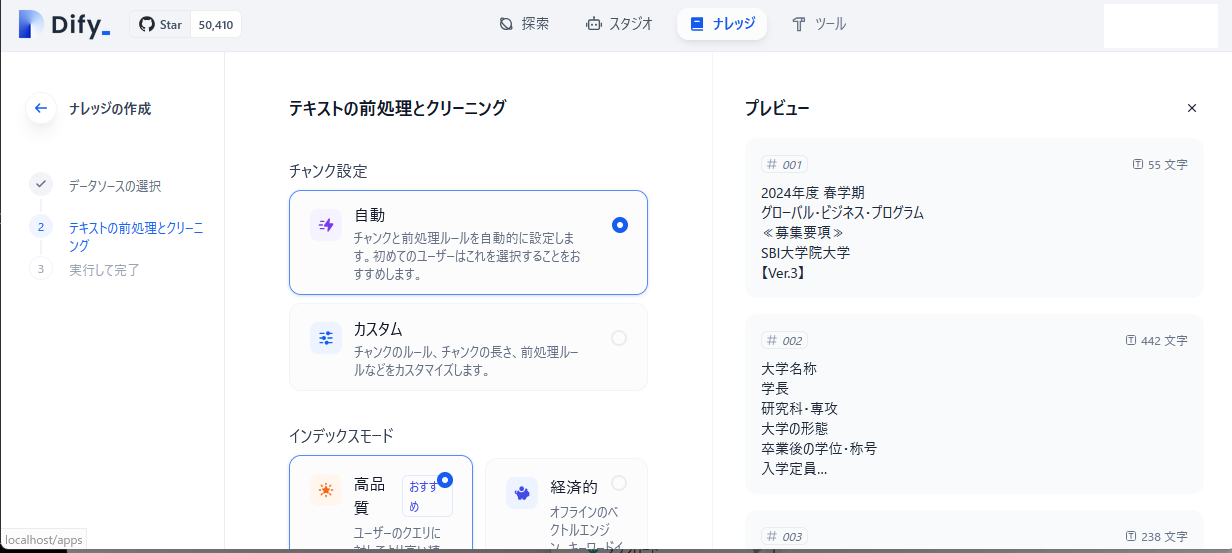
Task: Click the おすすめ badge
Action: tap(427, 496)
